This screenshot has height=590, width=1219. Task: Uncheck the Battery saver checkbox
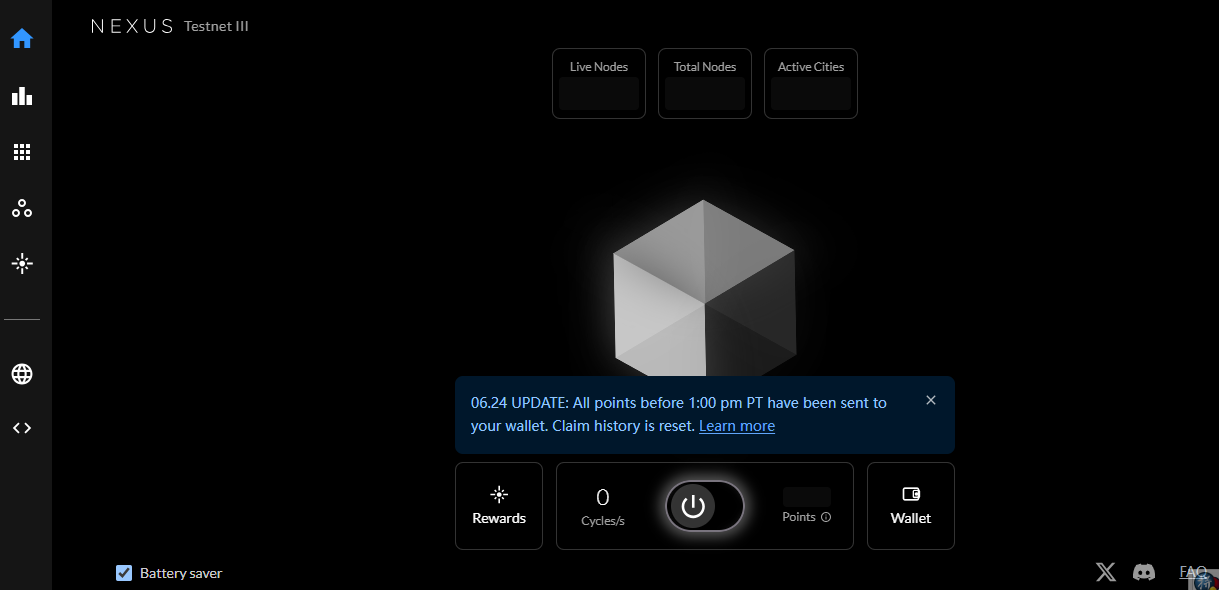tap(124, 573)
